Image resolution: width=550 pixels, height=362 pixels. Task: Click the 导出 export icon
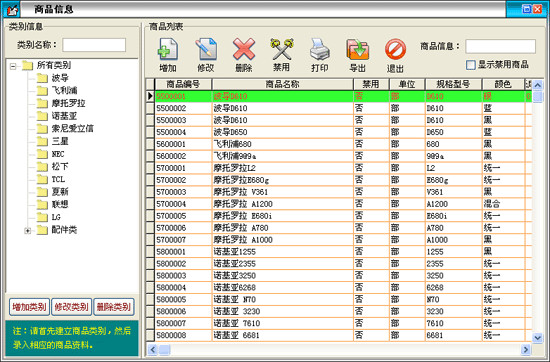357,49
